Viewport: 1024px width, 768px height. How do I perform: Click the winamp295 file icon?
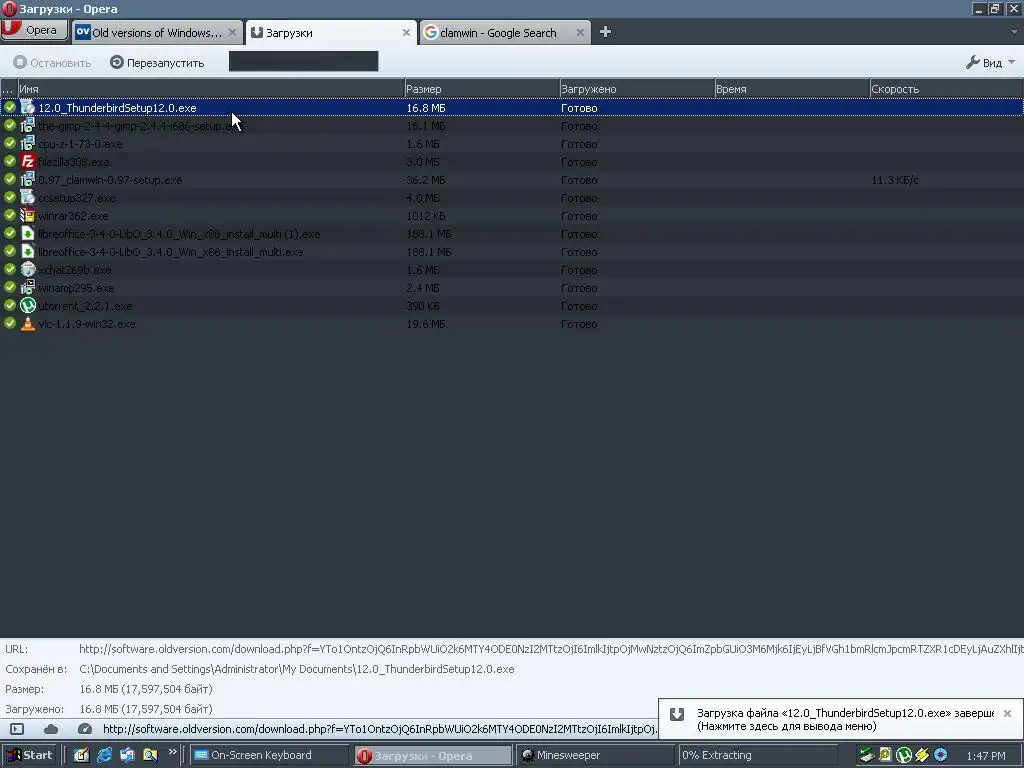27,287
